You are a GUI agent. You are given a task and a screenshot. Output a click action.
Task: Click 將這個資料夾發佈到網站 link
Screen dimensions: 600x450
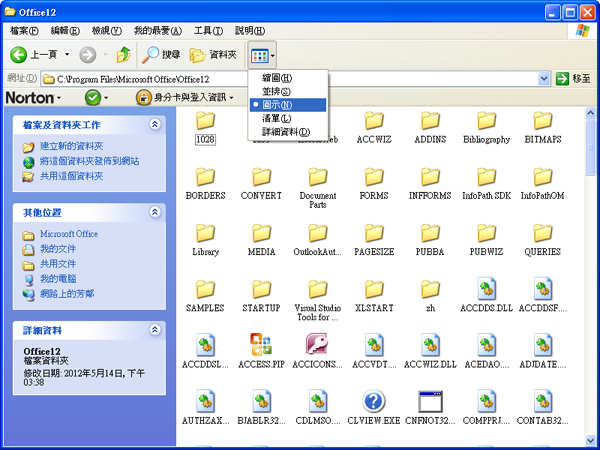coord(90,161)
